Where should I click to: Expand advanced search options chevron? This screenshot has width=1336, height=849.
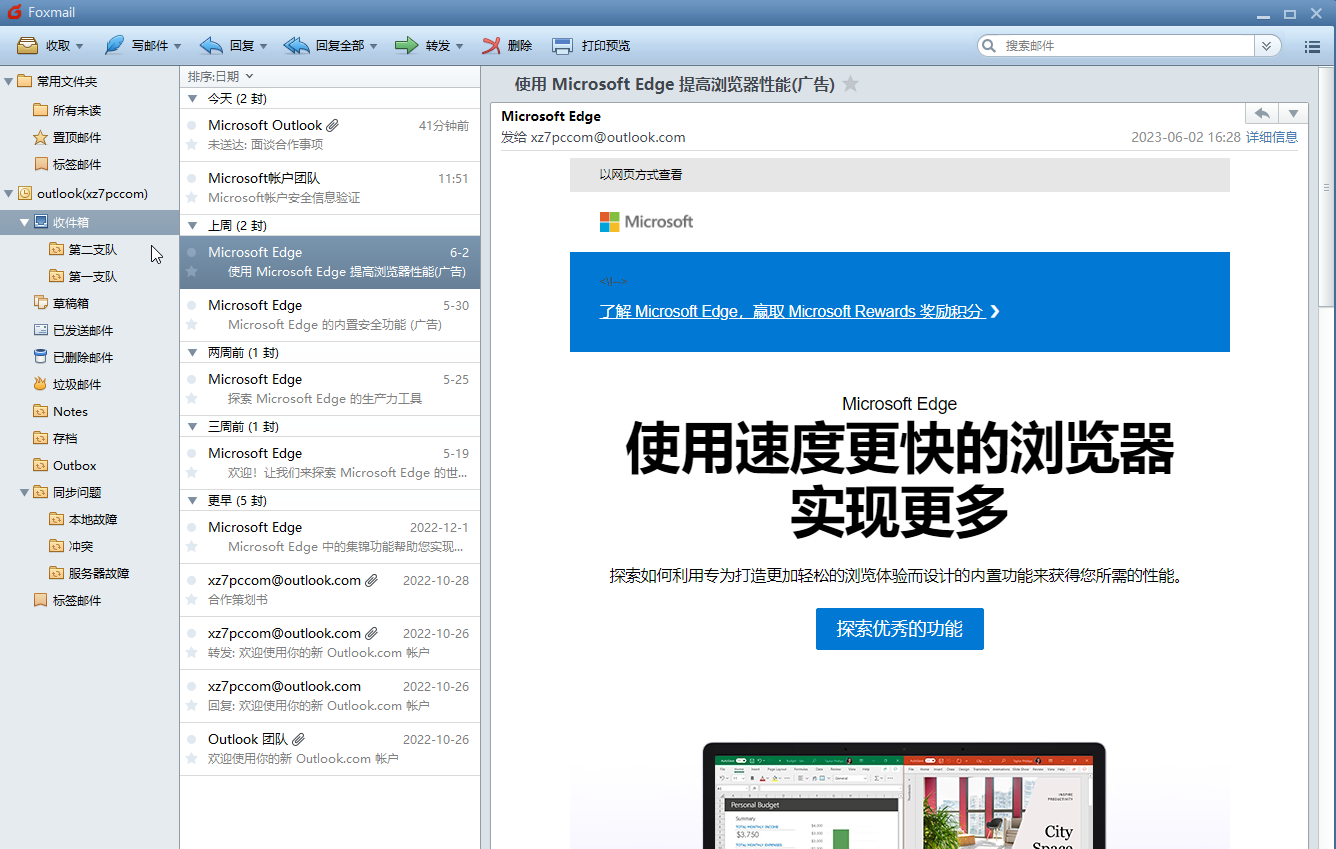click(1268, 46)
